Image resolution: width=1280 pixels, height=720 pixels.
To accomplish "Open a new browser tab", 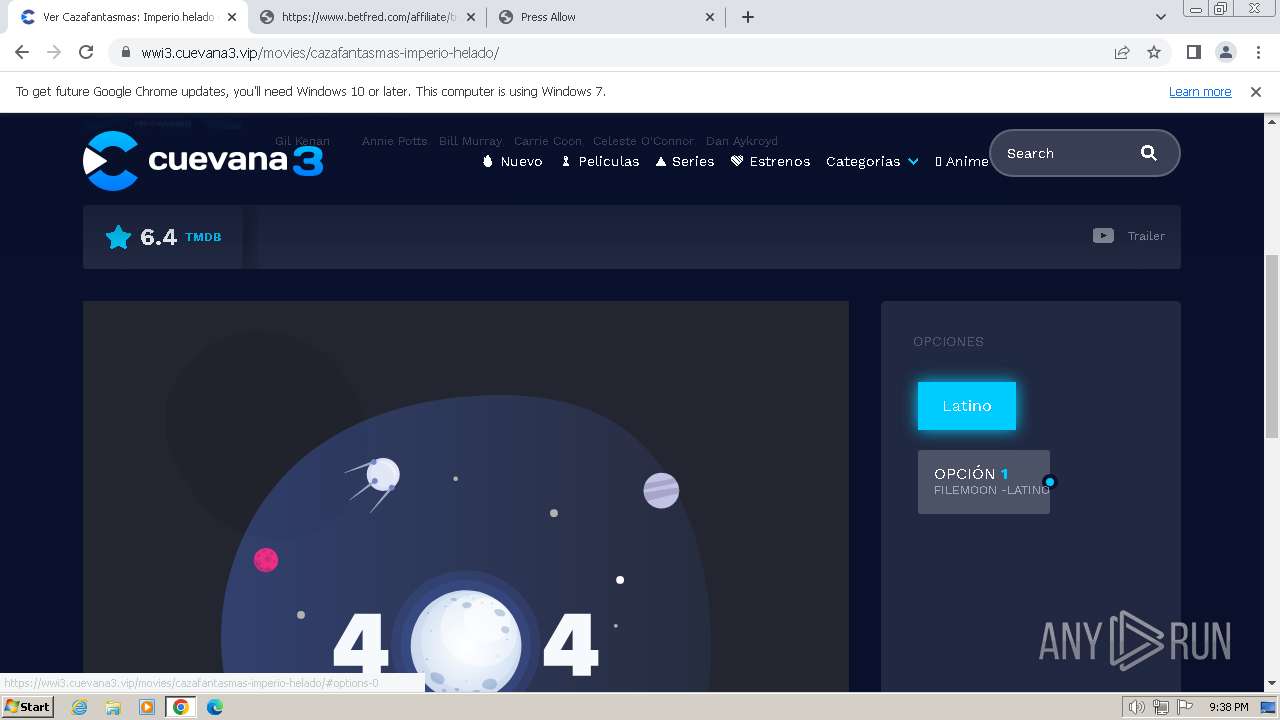I will [x=748, y=17].
